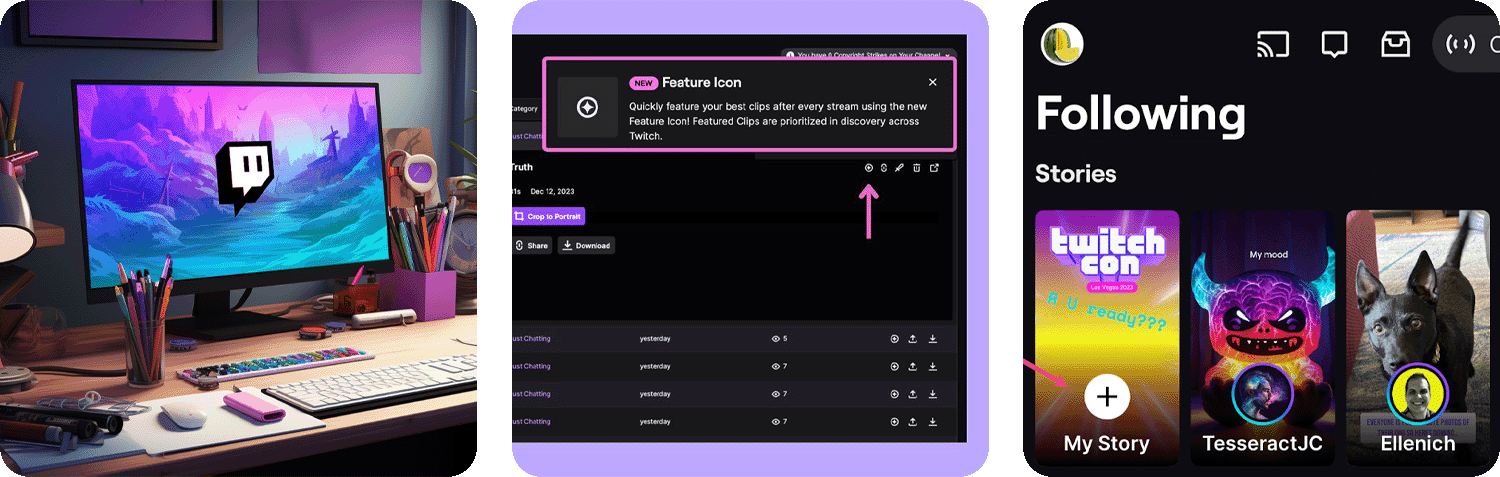Screen dimensions: 1500x477
Task: Click the Download button beside Share
Action: (x=586, y=245)
